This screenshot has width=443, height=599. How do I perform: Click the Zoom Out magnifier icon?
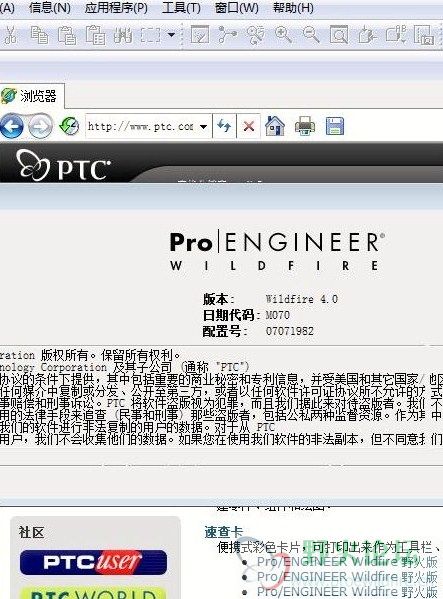[x=311, y=35]
